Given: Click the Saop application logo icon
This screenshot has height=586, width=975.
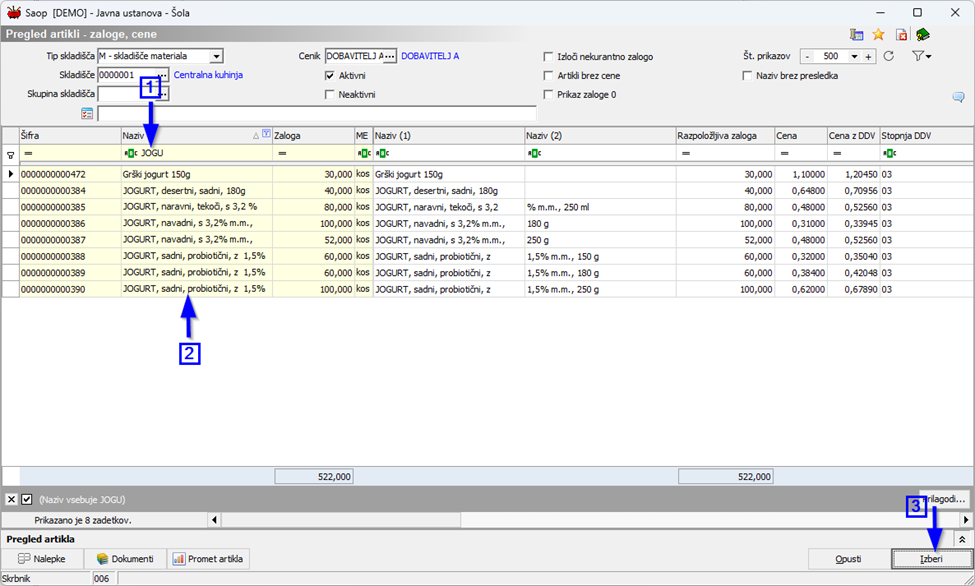Looking at the screenshot, I should [14, 12].
